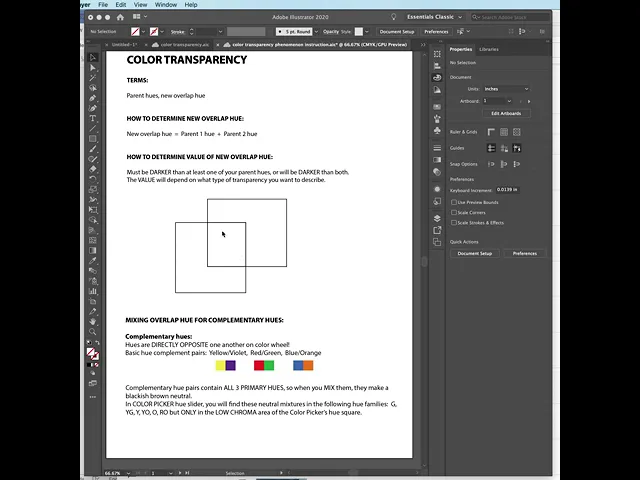
Task: Select the Shaper tool
Action: click(x=93, y=159)
